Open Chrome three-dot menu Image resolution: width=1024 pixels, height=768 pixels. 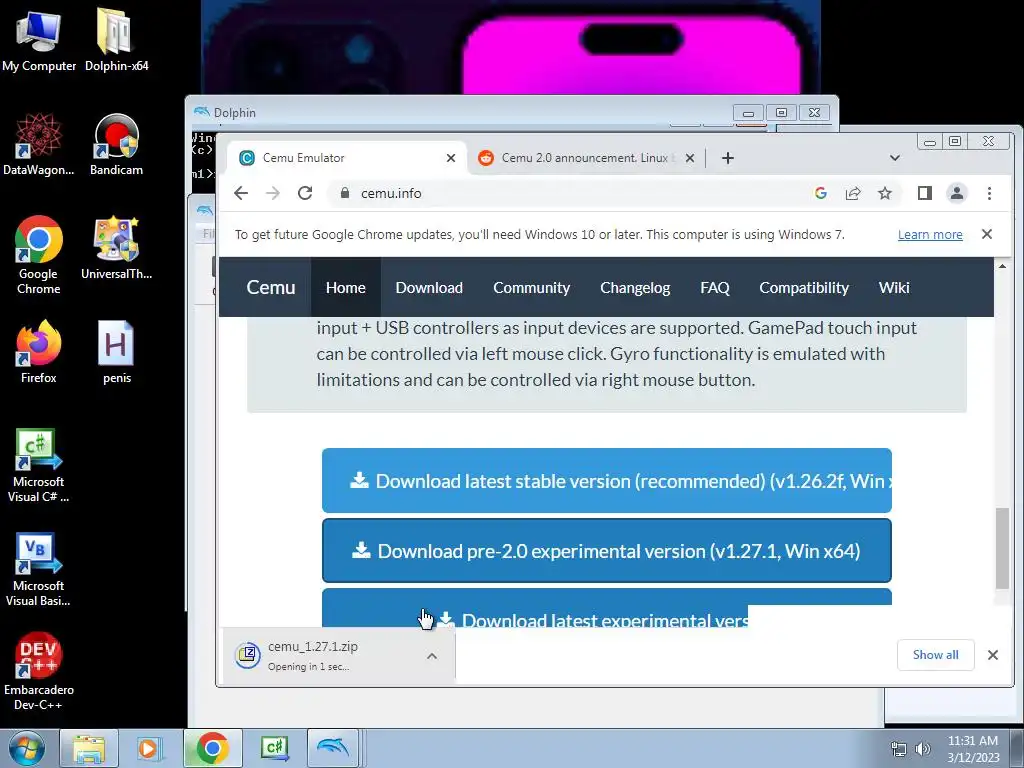(989, 193)
